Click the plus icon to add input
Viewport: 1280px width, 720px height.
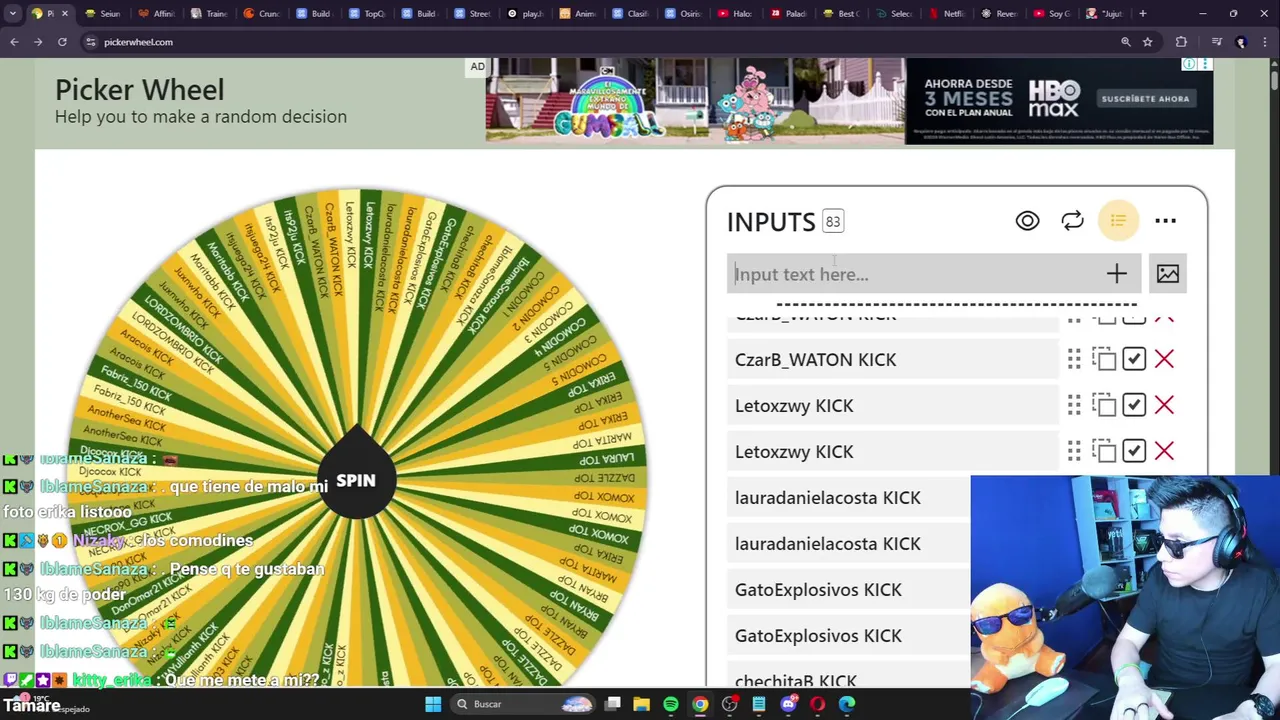1116,274
